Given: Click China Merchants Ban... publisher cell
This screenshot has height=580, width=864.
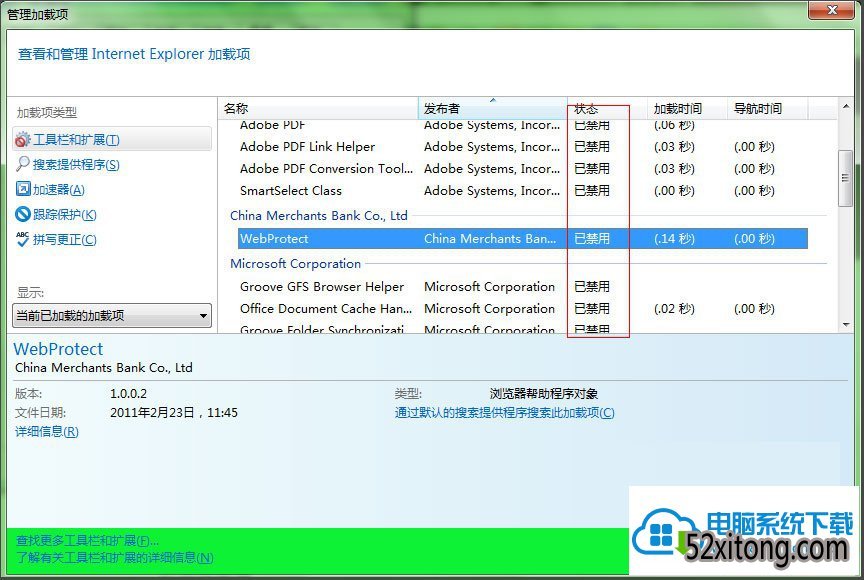Looking at the screenshot, I should point(490,238).
